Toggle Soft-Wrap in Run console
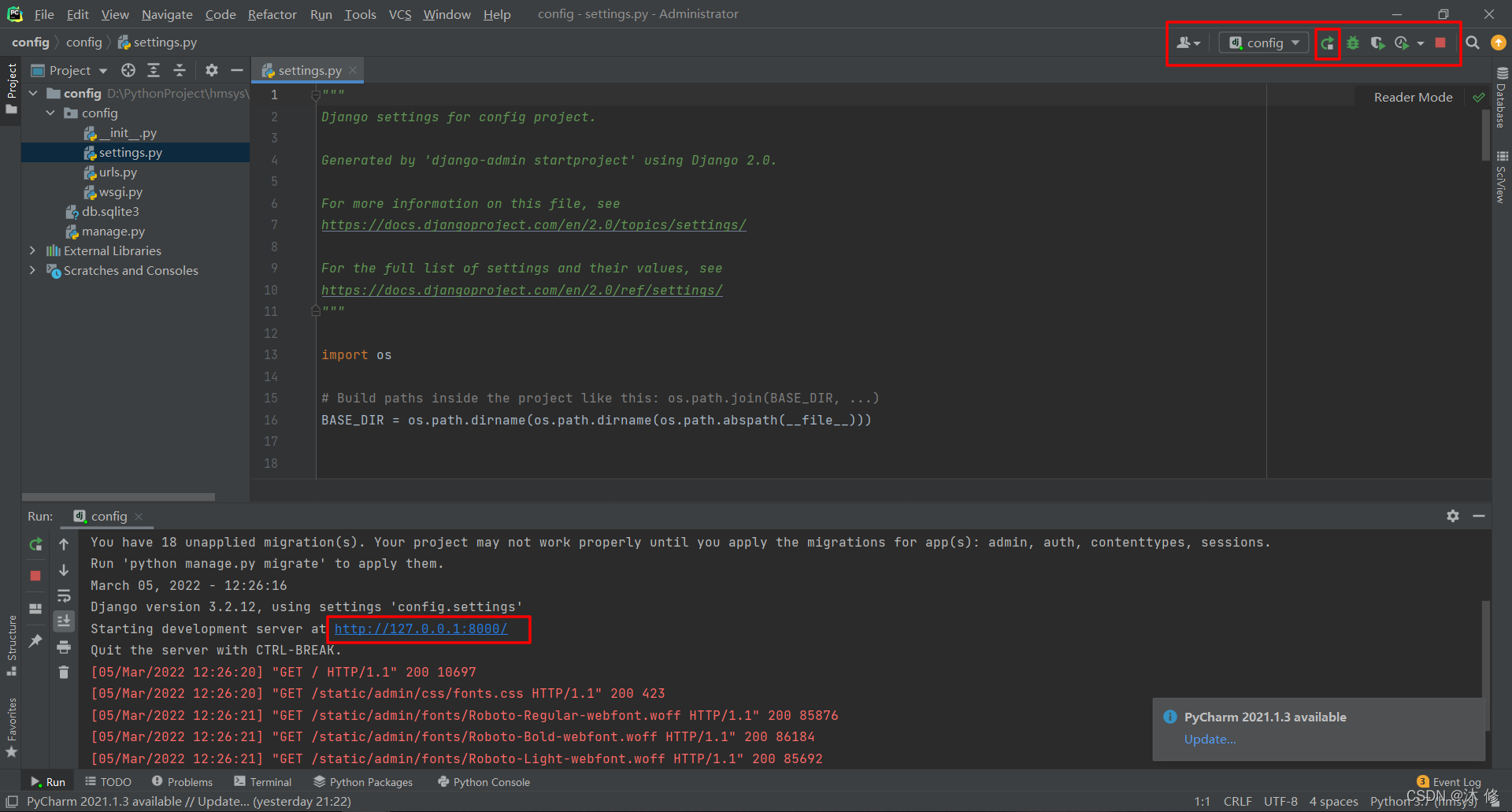This screenshot has height=812, width=1512. click(x=64, y=596)
